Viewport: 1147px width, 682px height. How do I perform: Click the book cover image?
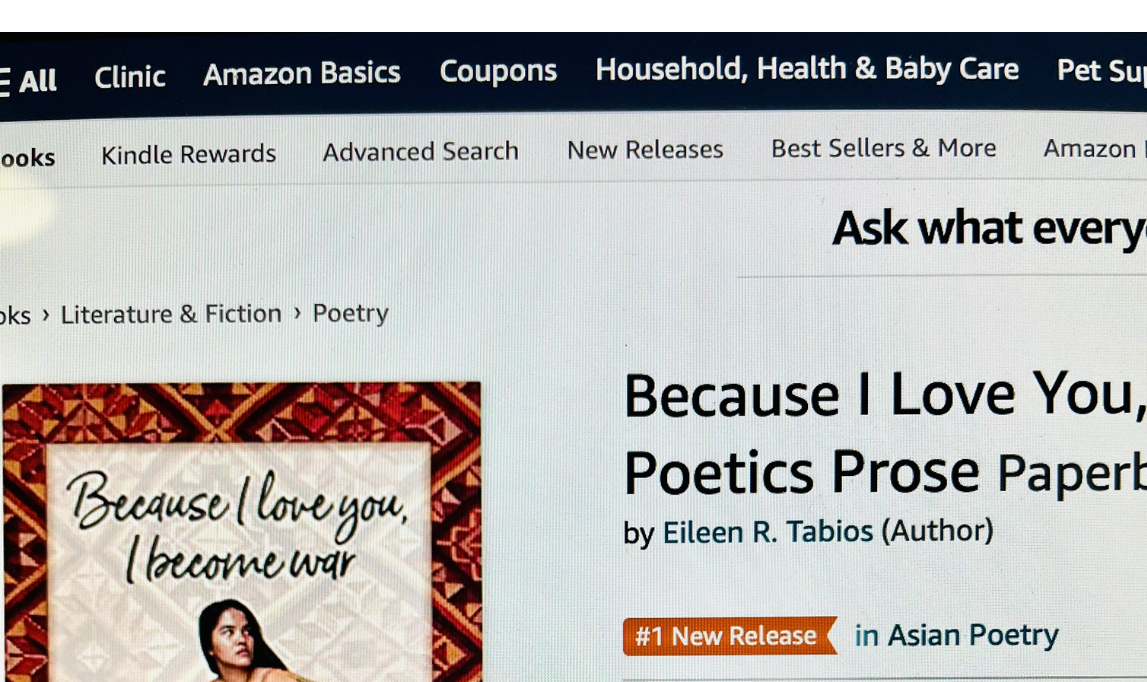pyautogui.click(x=242, y=530)
